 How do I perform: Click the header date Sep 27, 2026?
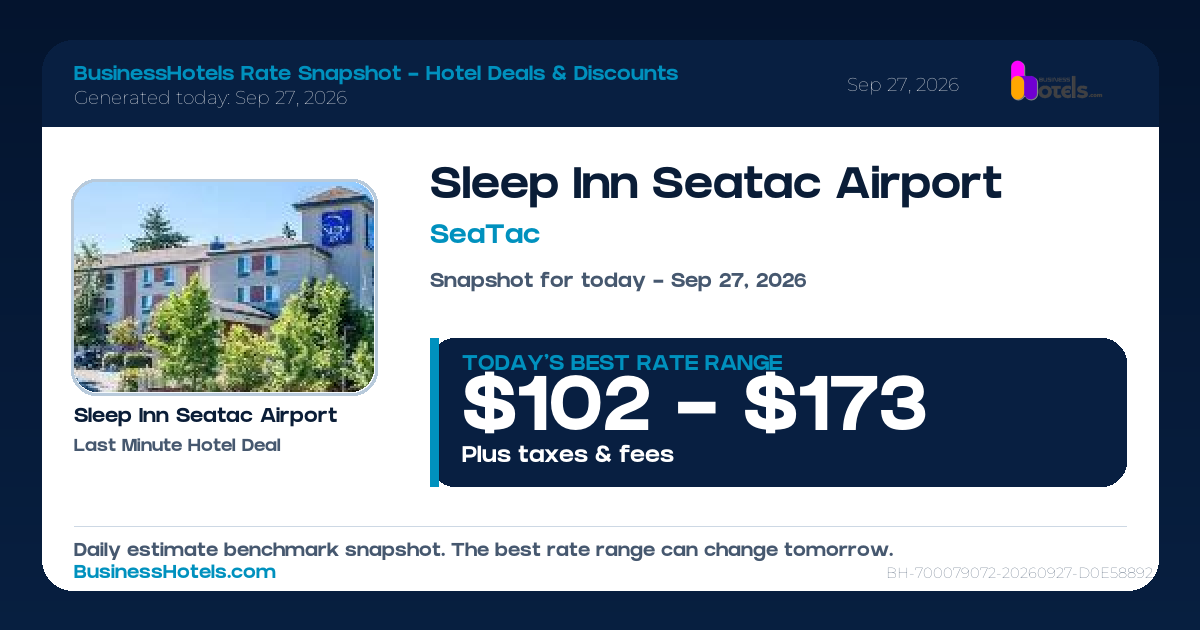tap(903, 85)
